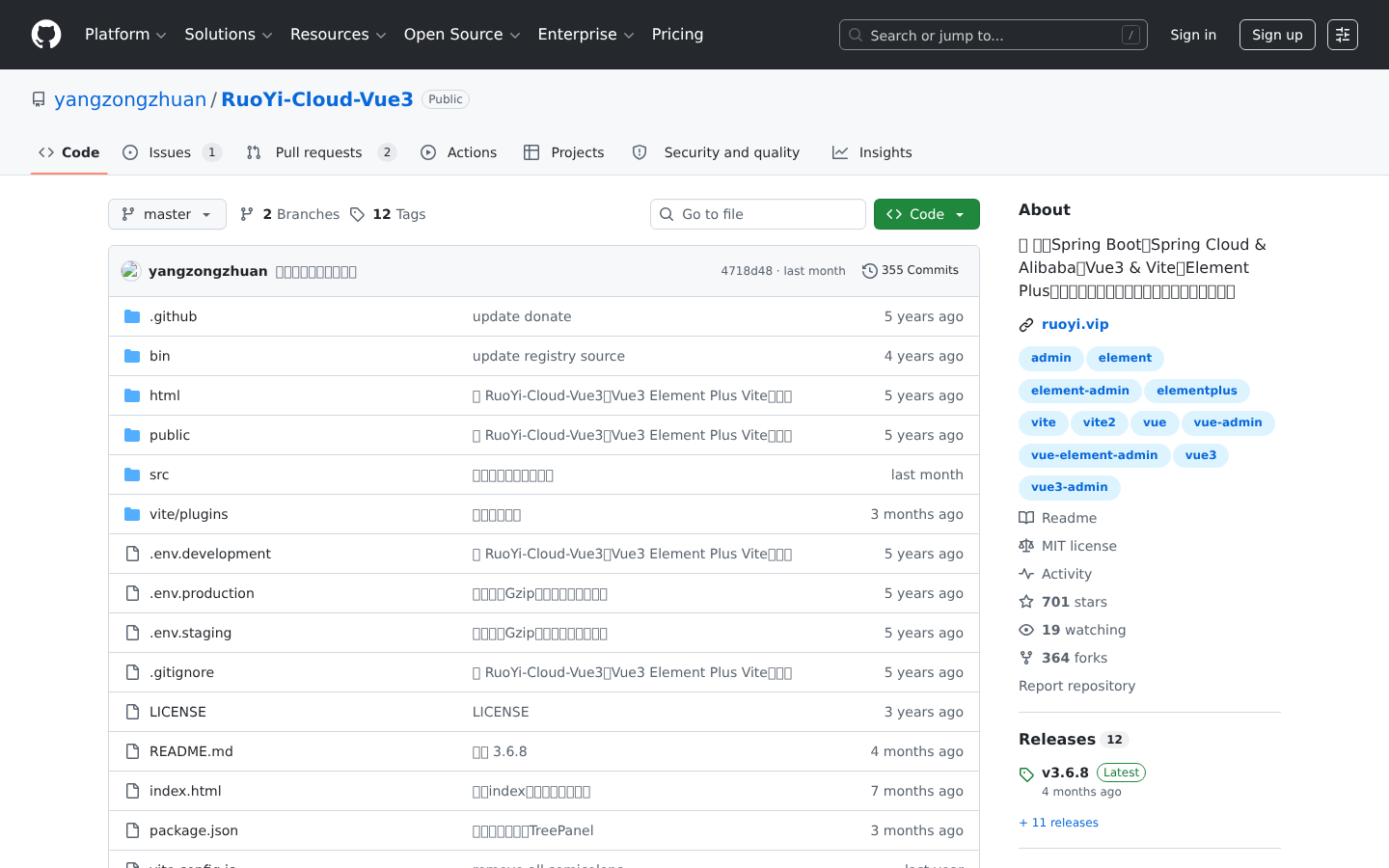Open the src folder icon
The image size is (1389, 868).
(132, 475)
